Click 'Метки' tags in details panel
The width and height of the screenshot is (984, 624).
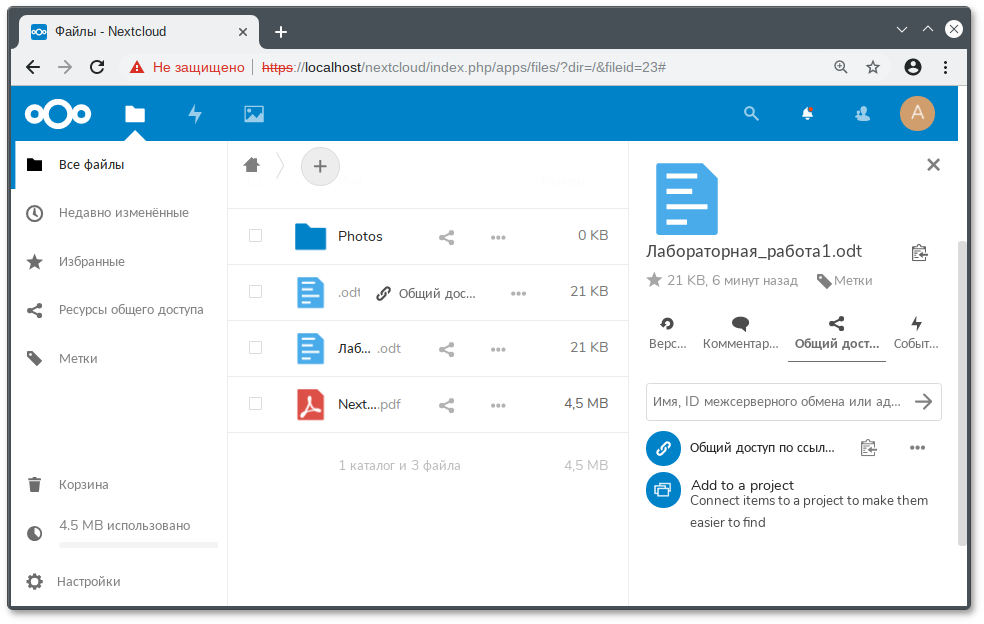coord(845,281)
